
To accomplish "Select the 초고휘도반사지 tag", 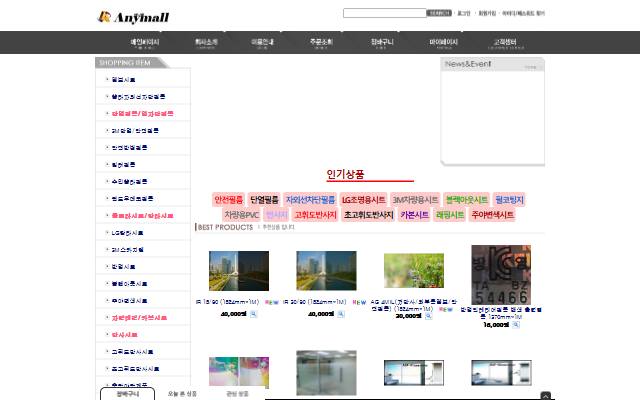I will tap(368, 215).
